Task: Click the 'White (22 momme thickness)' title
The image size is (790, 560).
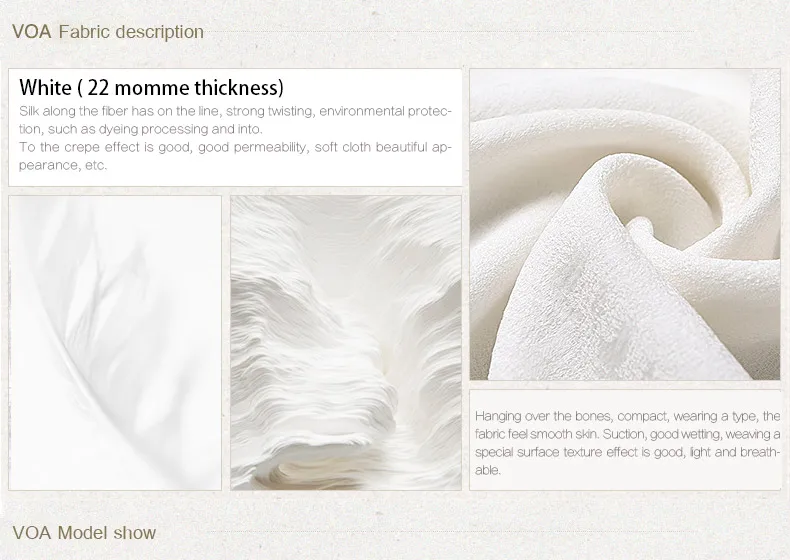Action: (151, 88)
